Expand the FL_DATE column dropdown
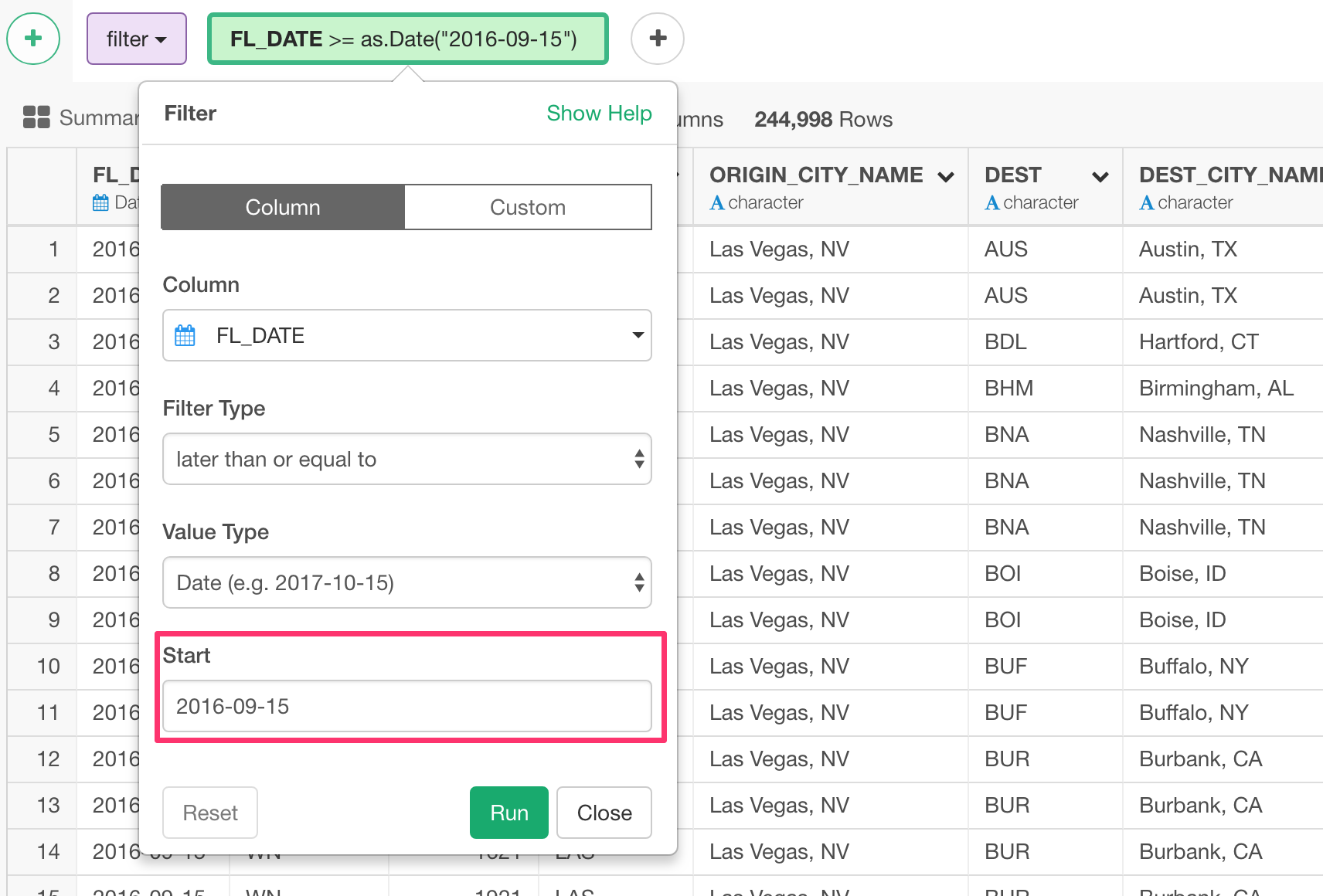This screenshot has height=896, width=1323. [x=637, y=335]
